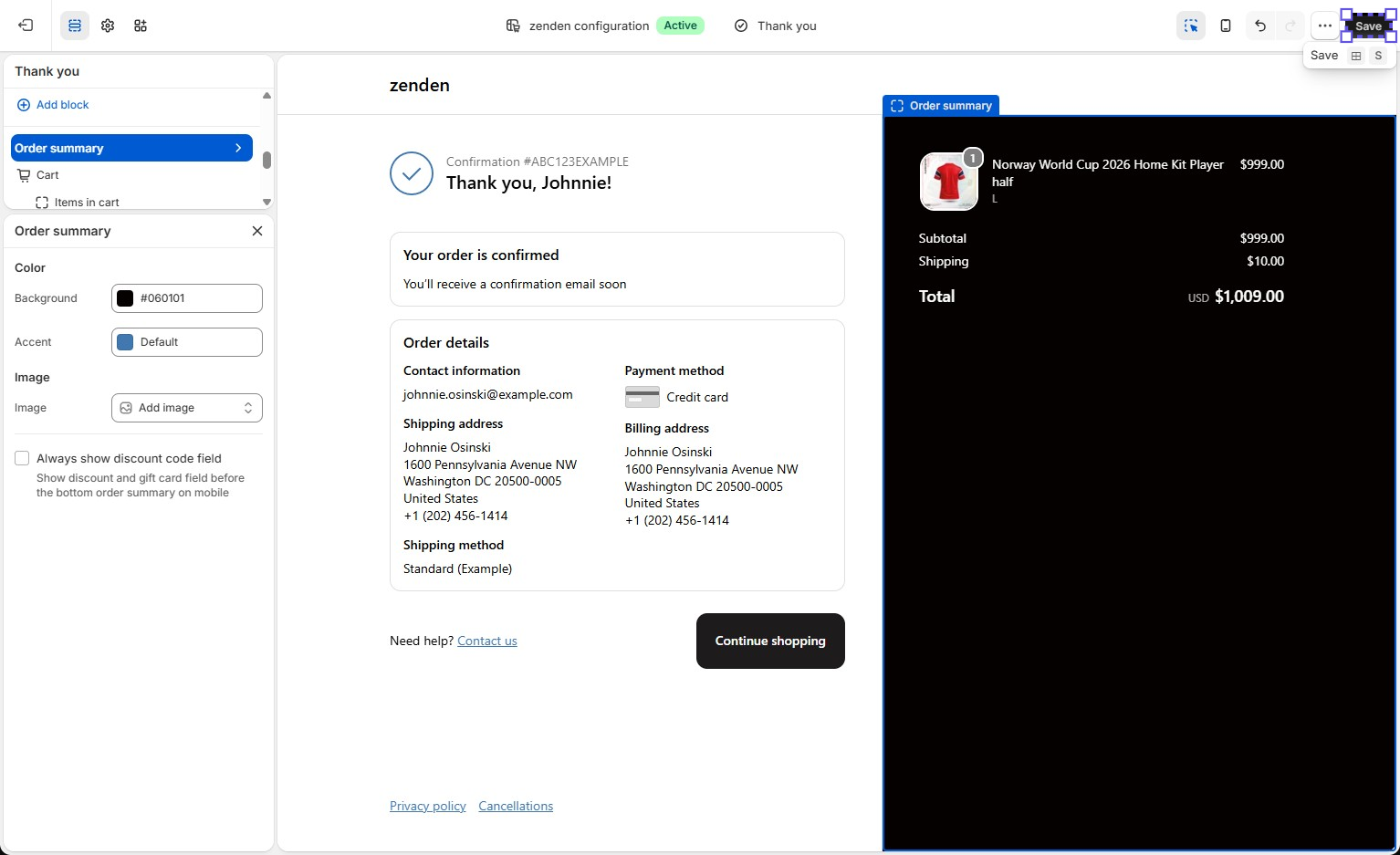Click the sidebar scroll-up arrow
1400x855 pixels.
pos(266,96)
